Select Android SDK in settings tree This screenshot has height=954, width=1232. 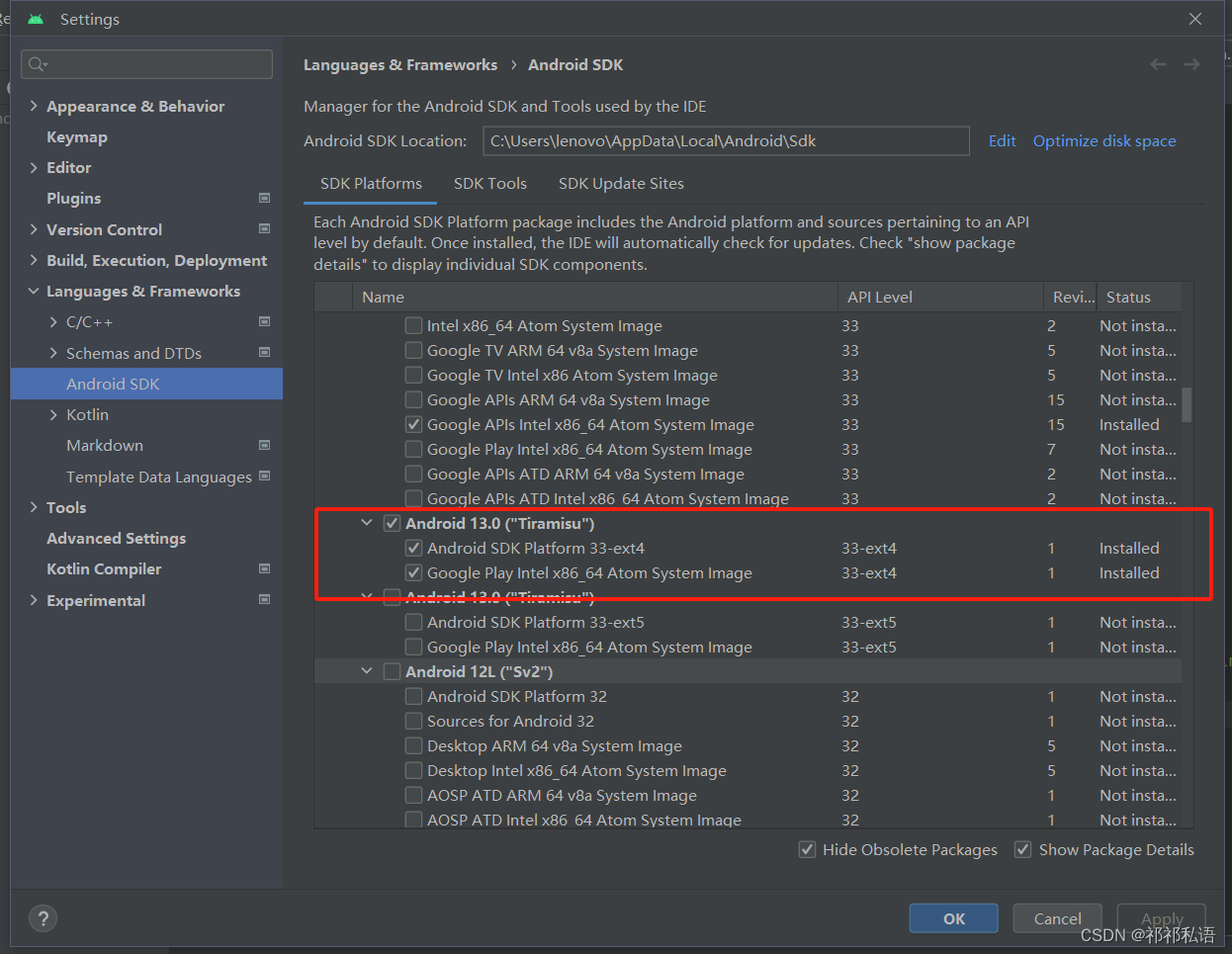[146, 384]
